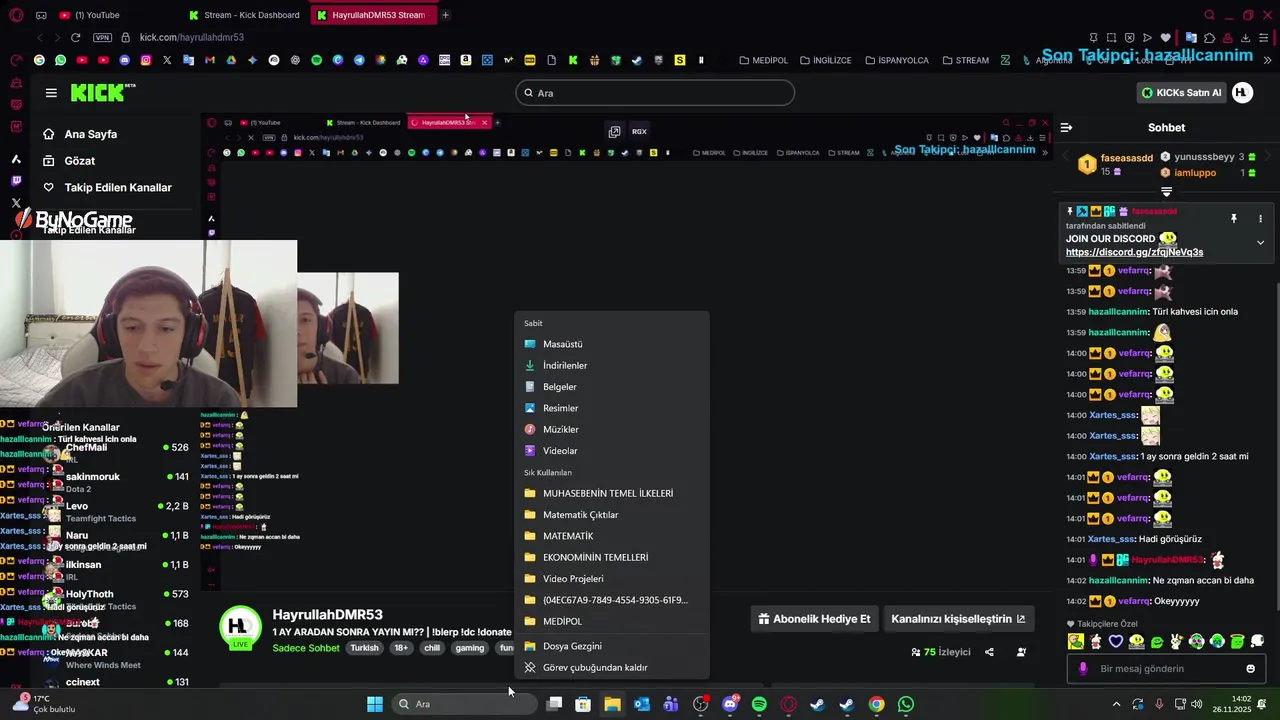Image resolution: width=1280 pixels, height=720 pixels.
Task: Click the share stream icon
Action: pyautogui.click(x=989, y=652)
